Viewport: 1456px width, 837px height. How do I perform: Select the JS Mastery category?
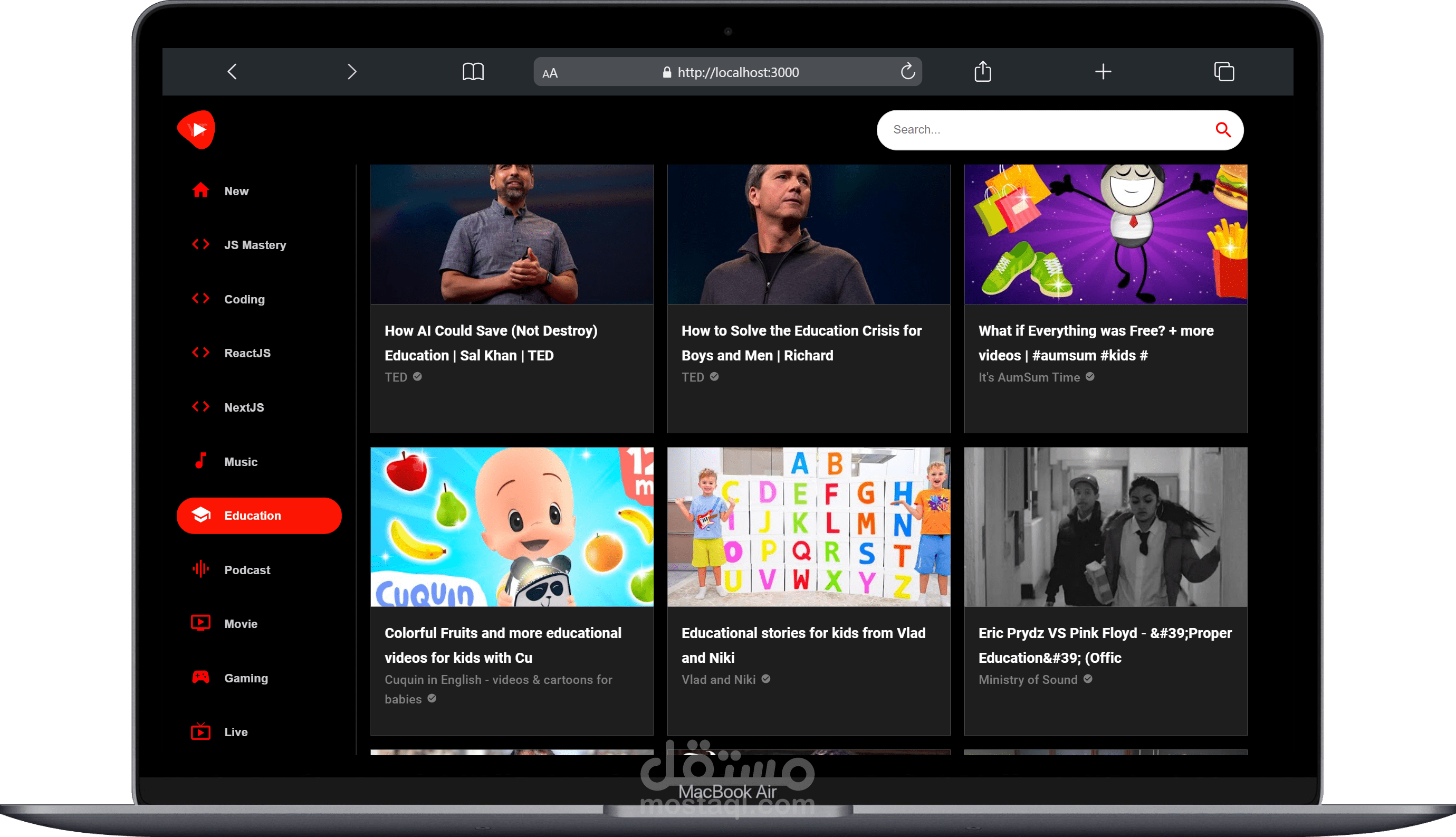coord(255,245)
